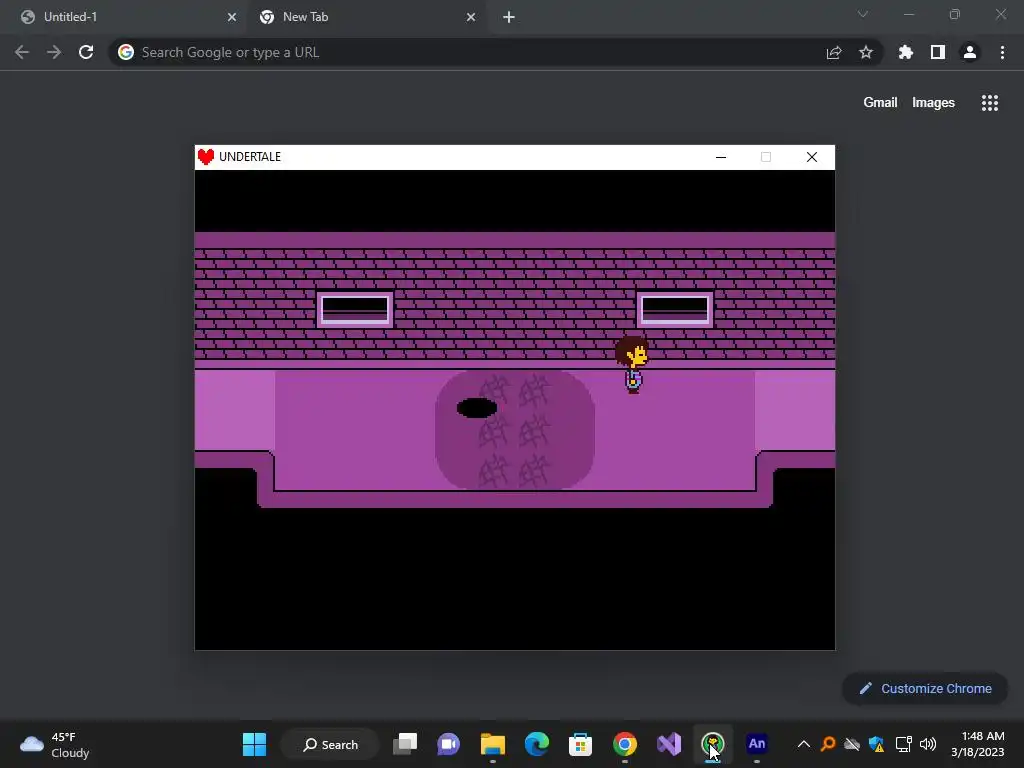Open clock and date 1:48 AM
Viewport: 1024px width, 768px height.
point(978,744)
